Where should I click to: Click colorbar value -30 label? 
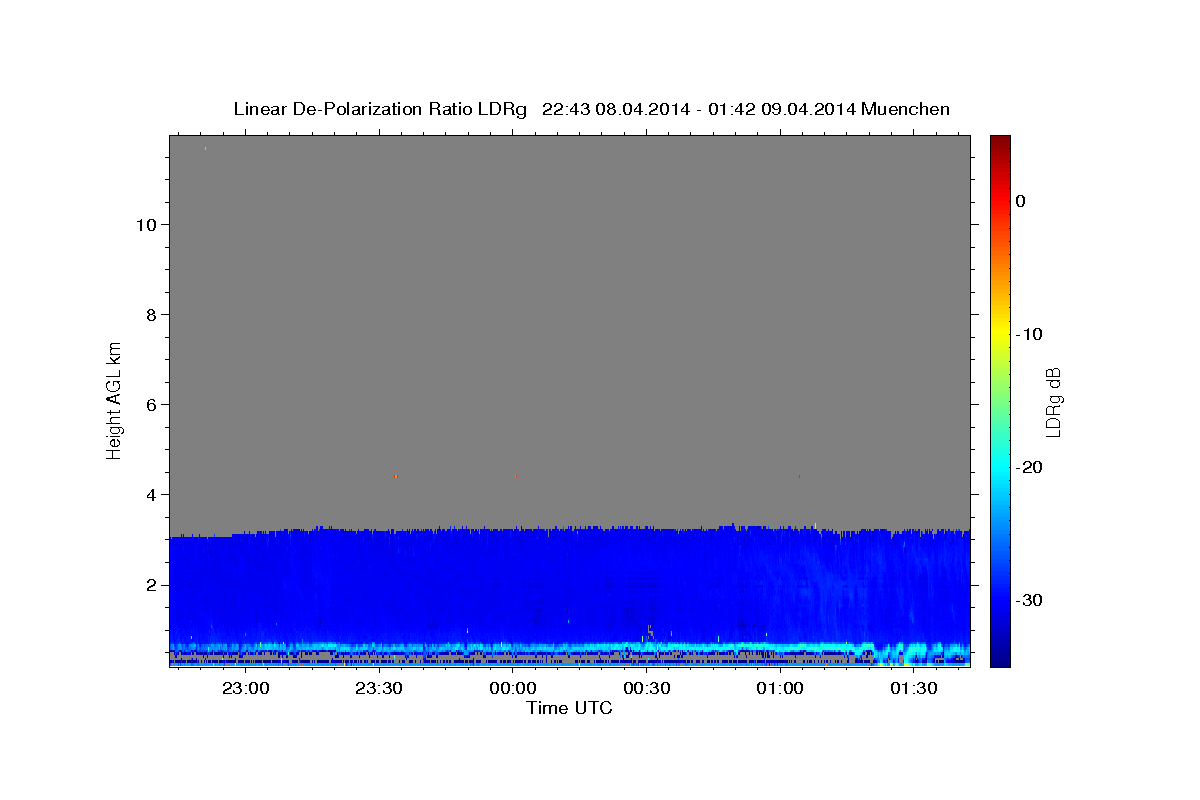pos(1030,600)
